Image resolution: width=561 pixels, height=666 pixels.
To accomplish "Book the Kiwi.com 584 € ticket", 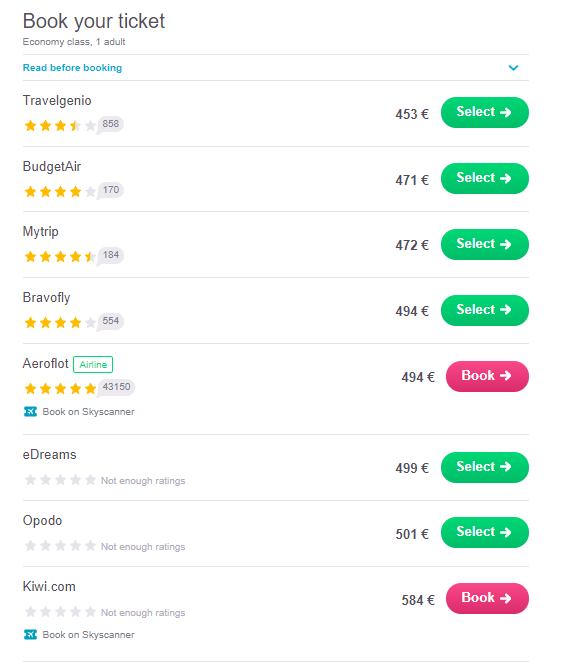I will [487, 598].
